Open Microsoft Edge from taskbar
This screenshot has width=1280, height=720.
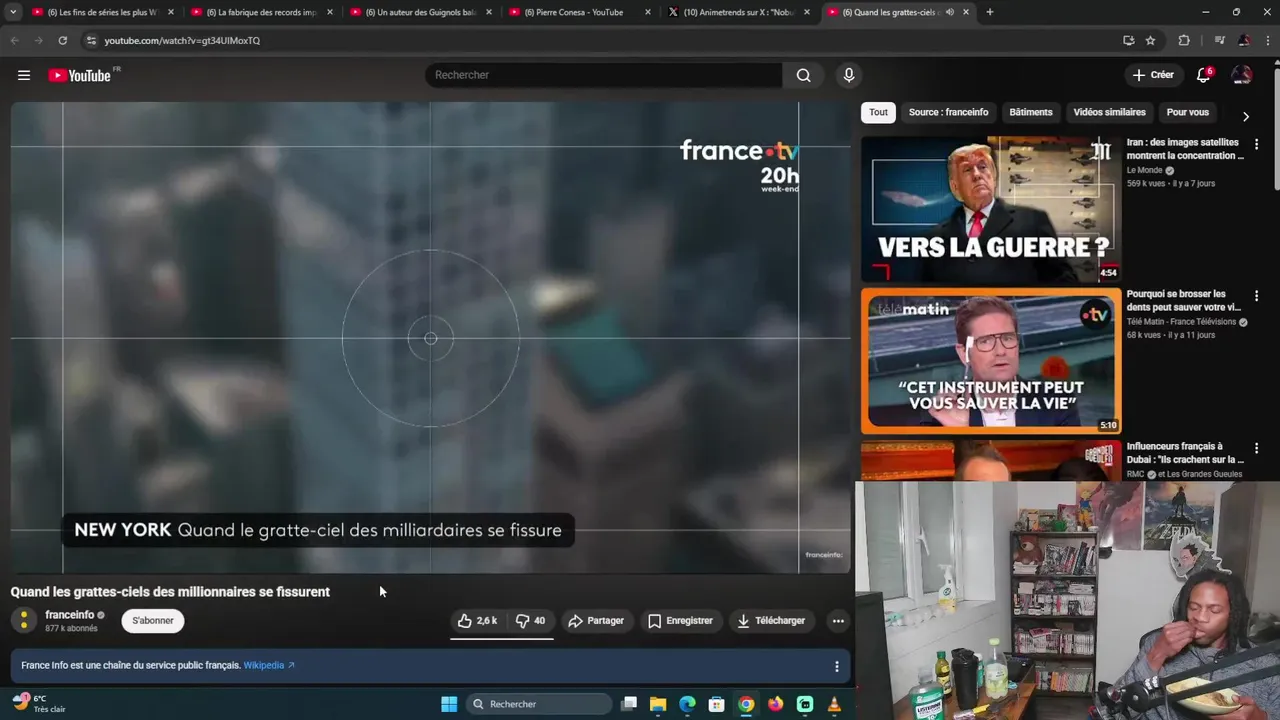[687, 704]
